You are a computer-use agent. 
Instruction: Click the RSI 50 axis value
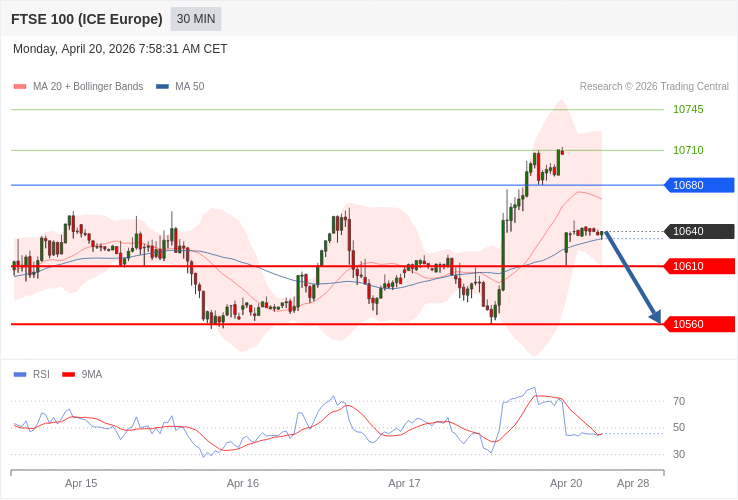click(x=679, y=427)
